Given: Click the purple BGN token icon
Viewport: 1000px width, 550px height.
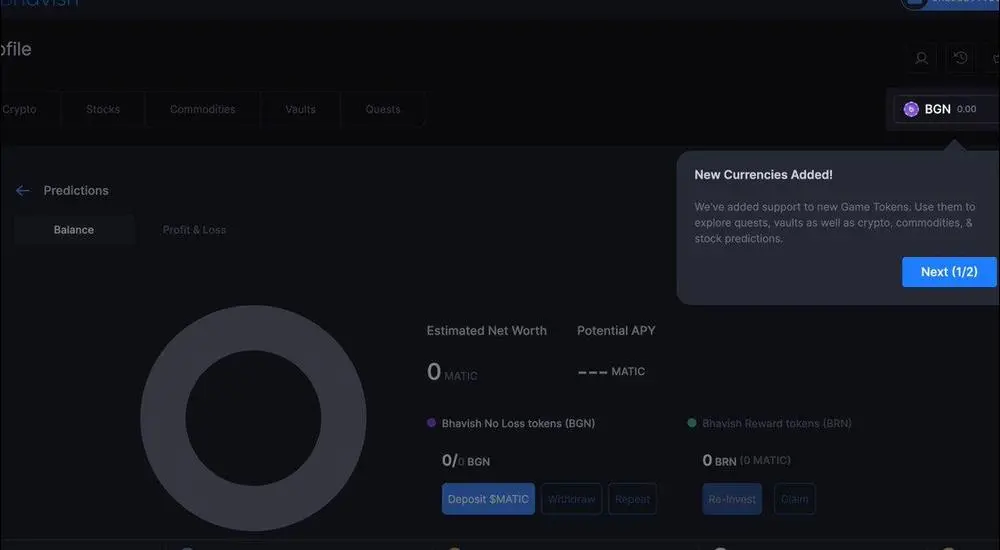Looking at the screenshot, I should pos(911,109).
